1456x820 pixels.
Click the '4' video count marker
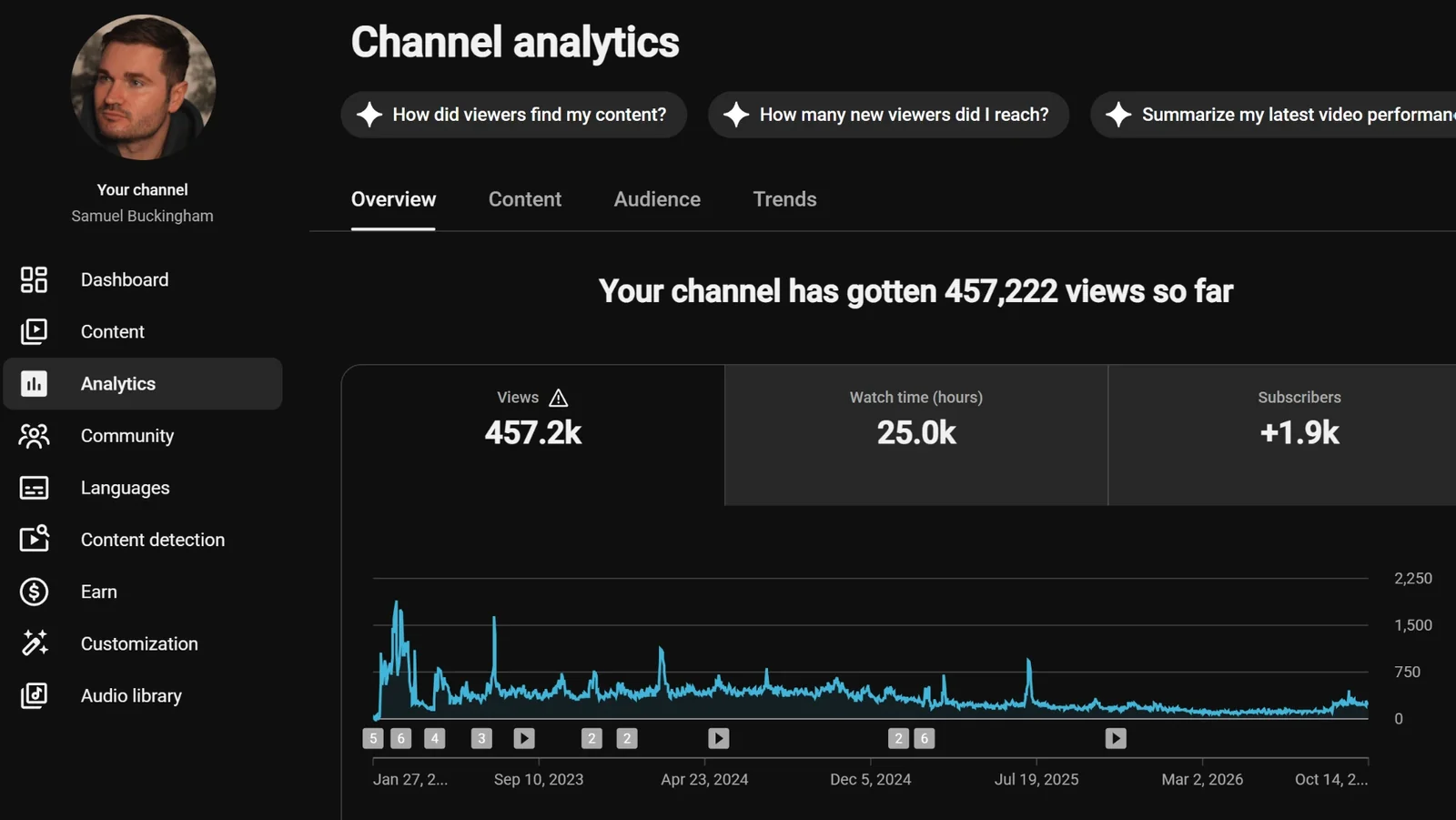435,738
